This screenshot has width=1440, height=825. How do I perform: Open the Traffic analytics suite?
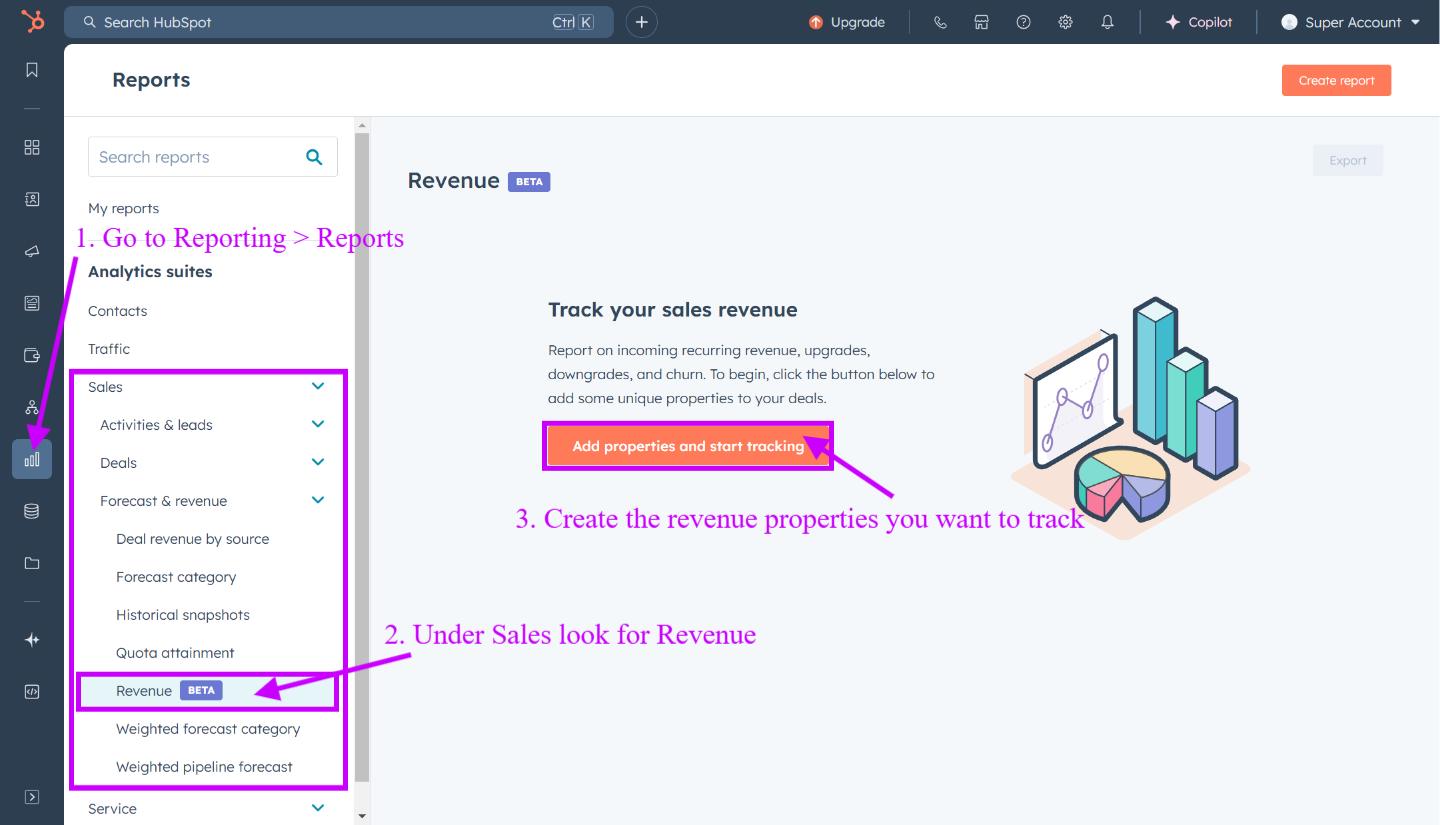[x=109, y=349]
